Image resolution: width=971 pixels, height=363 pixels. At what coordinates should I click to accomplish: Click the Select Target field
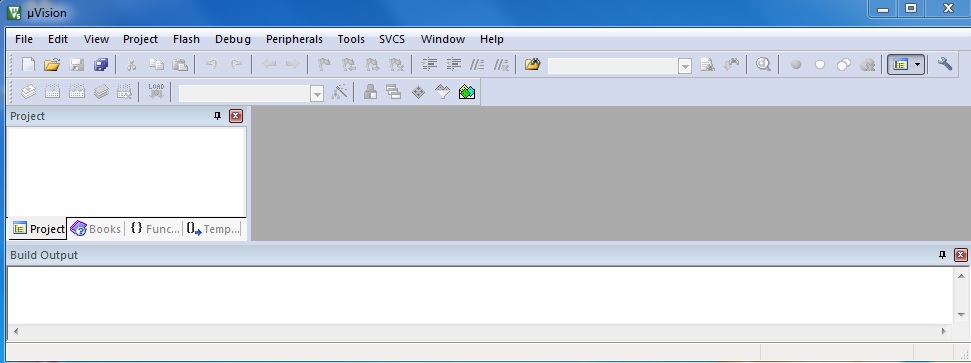[245, 94]
